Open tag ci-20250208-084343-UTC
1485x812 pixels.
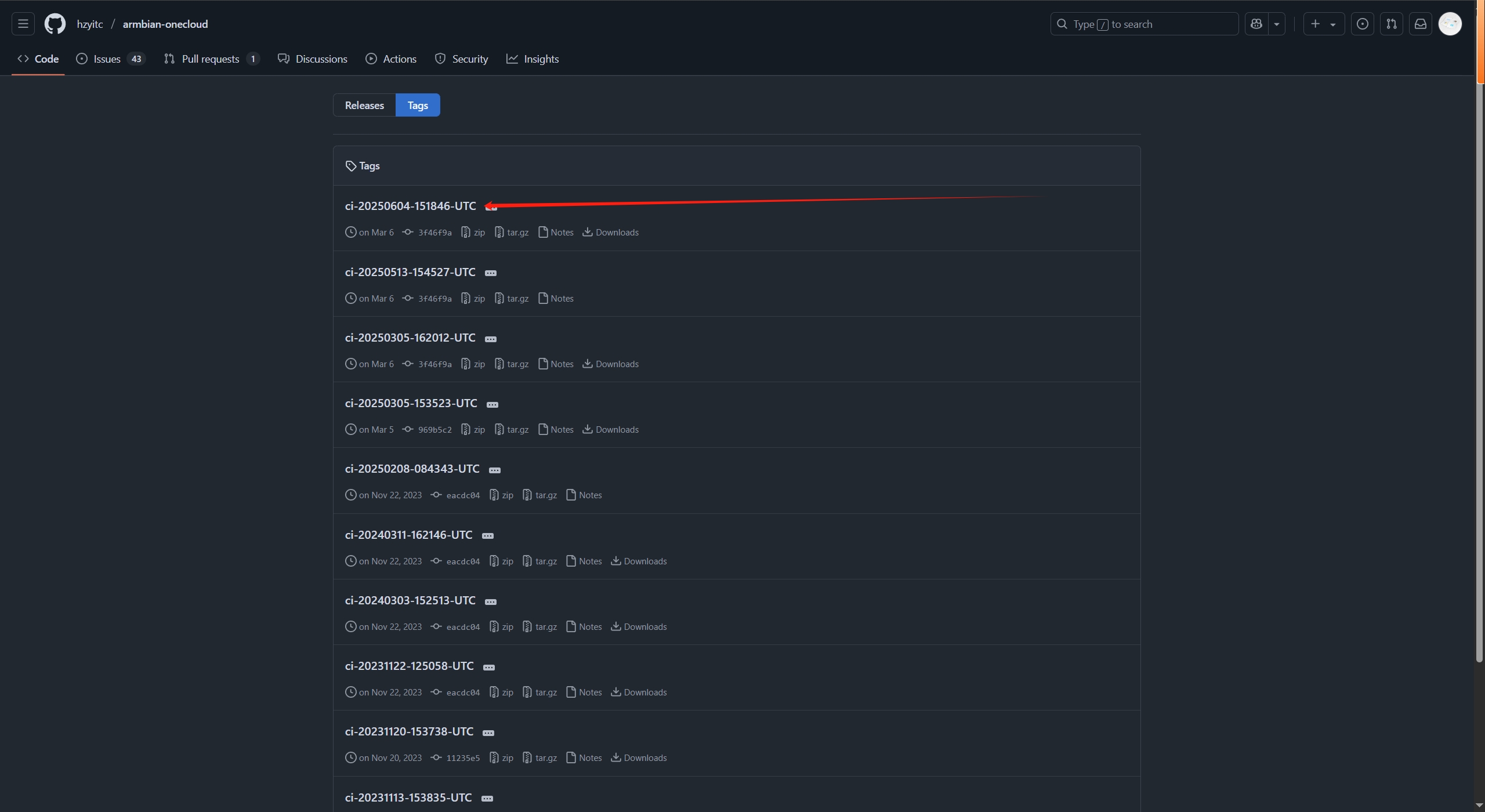coord(412,469)
